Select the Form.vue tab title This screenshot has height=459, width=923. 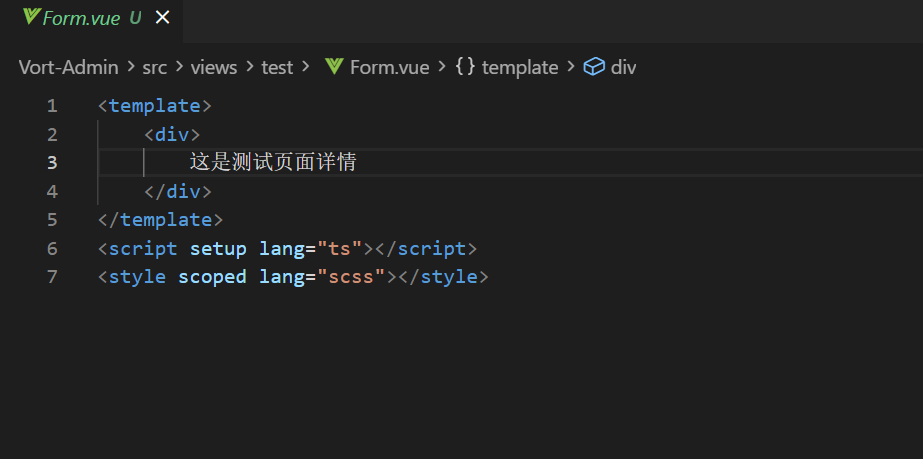80,18
